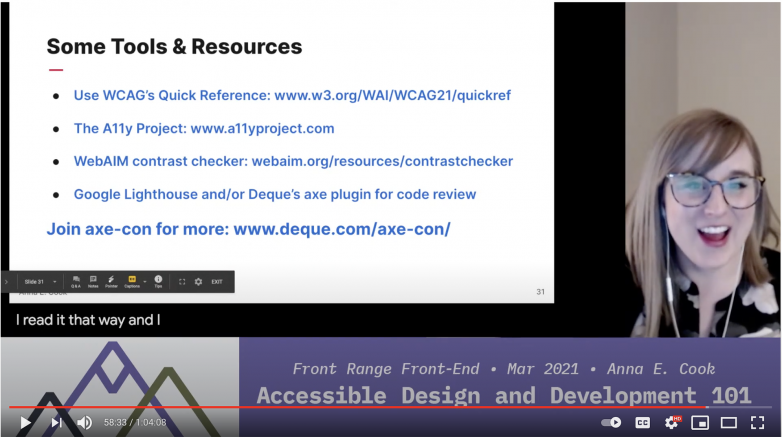The image size is (782, 437).
Task: Click 'Accessible Design and Development 101' title
Action: tap(504, 396)
